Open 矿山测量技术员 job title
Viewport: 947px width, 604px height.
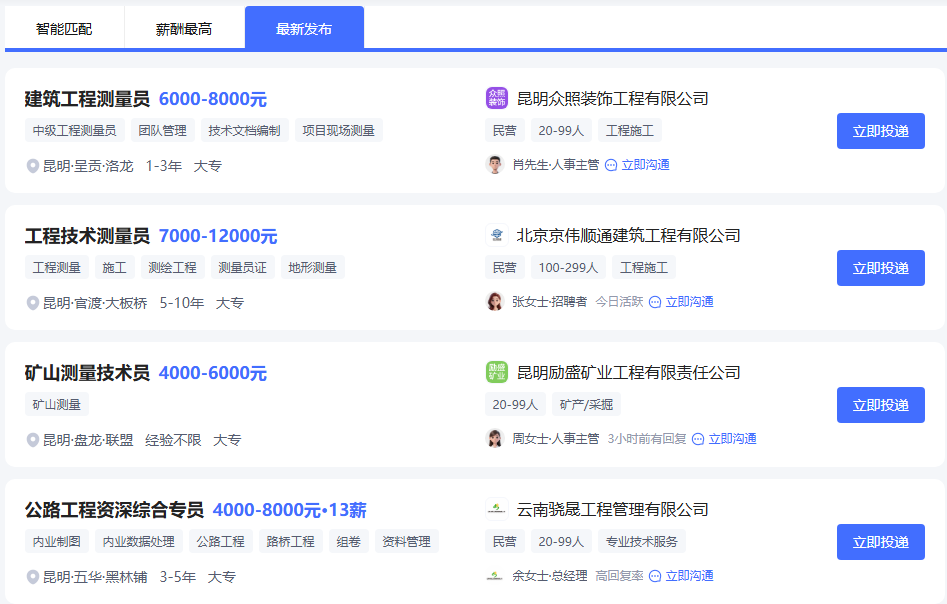pos(87,373)
